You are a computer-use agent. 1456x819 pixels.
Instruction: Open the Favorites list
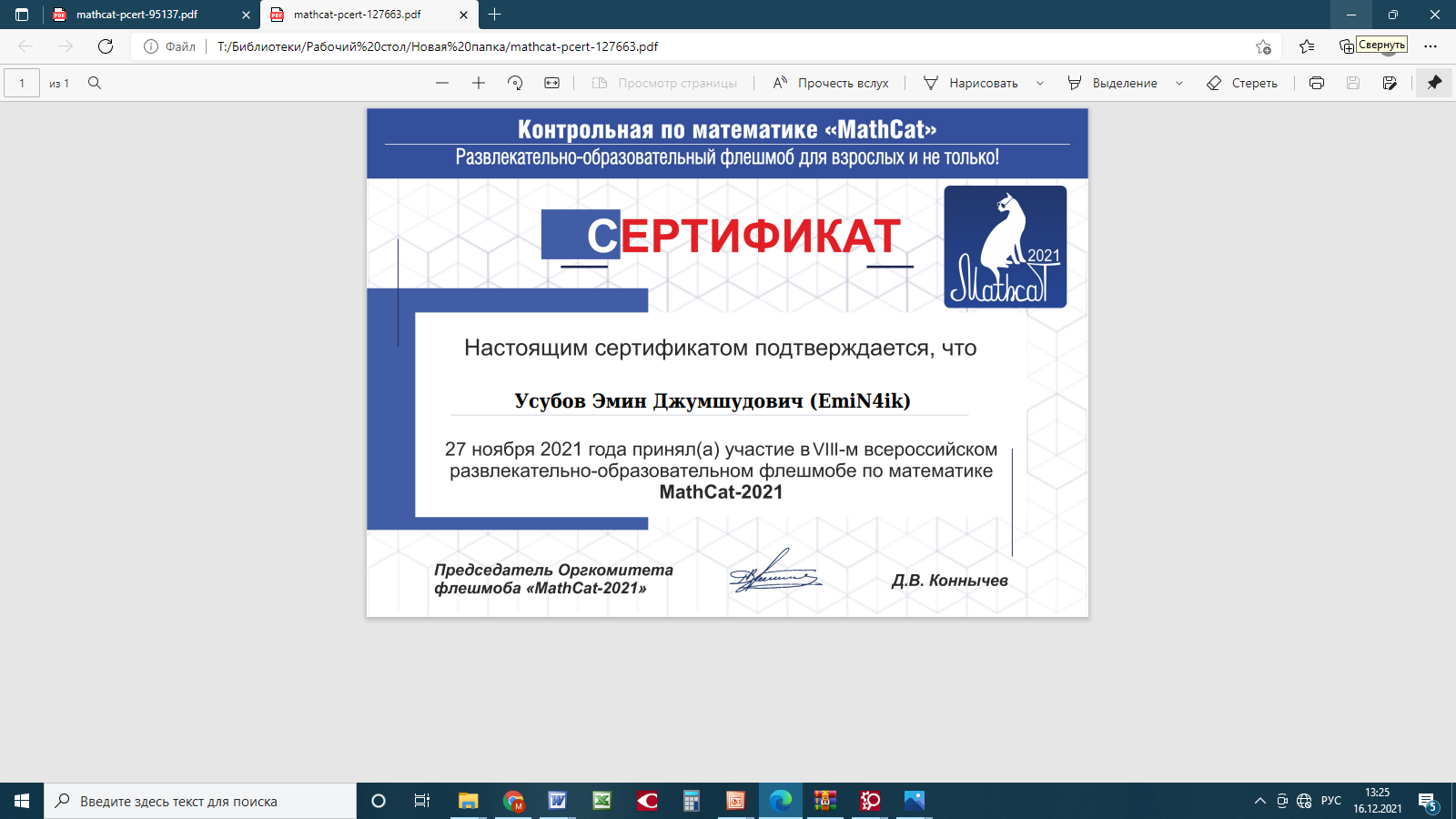(x=1307, y=46)
